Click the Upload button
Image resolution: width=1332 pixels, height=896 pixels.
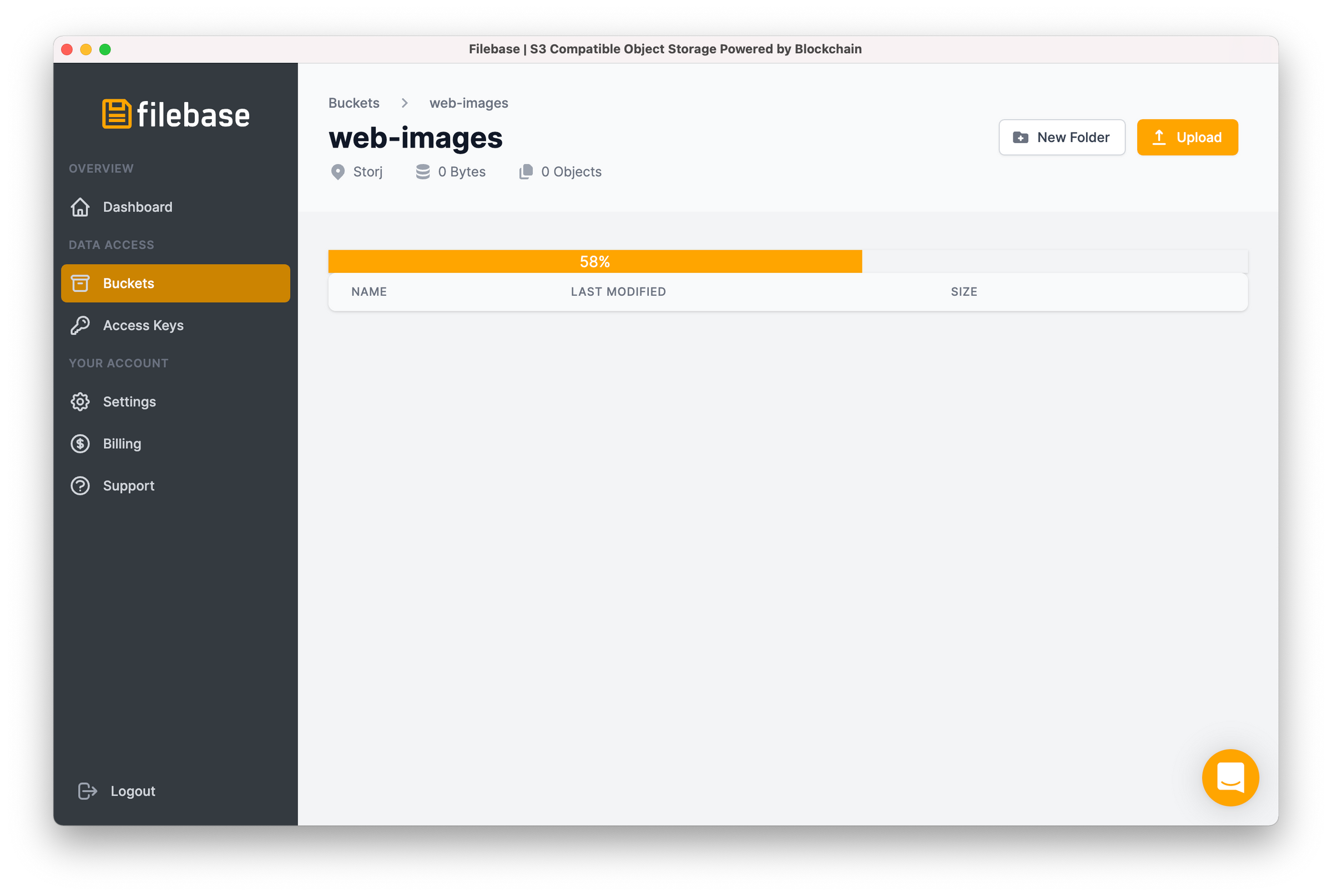(x=1187, y=137)
